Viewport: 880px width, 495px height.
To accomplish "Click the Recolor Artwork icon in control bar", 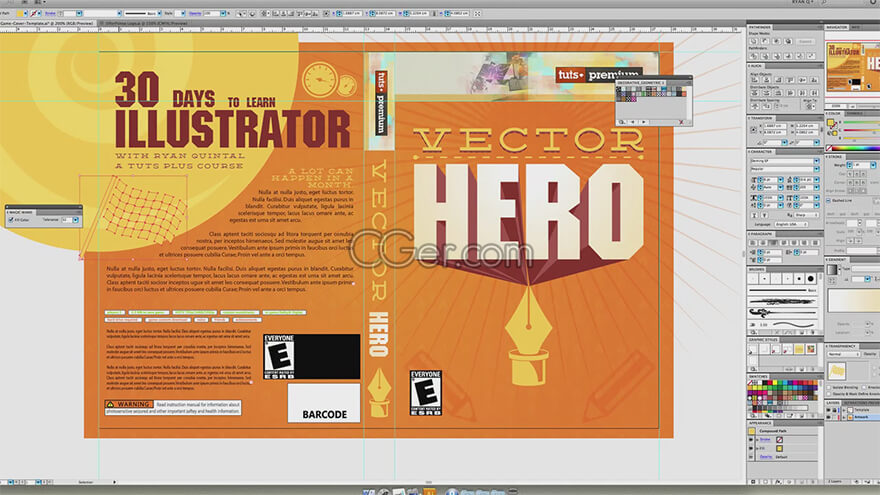I will [253, 13].
